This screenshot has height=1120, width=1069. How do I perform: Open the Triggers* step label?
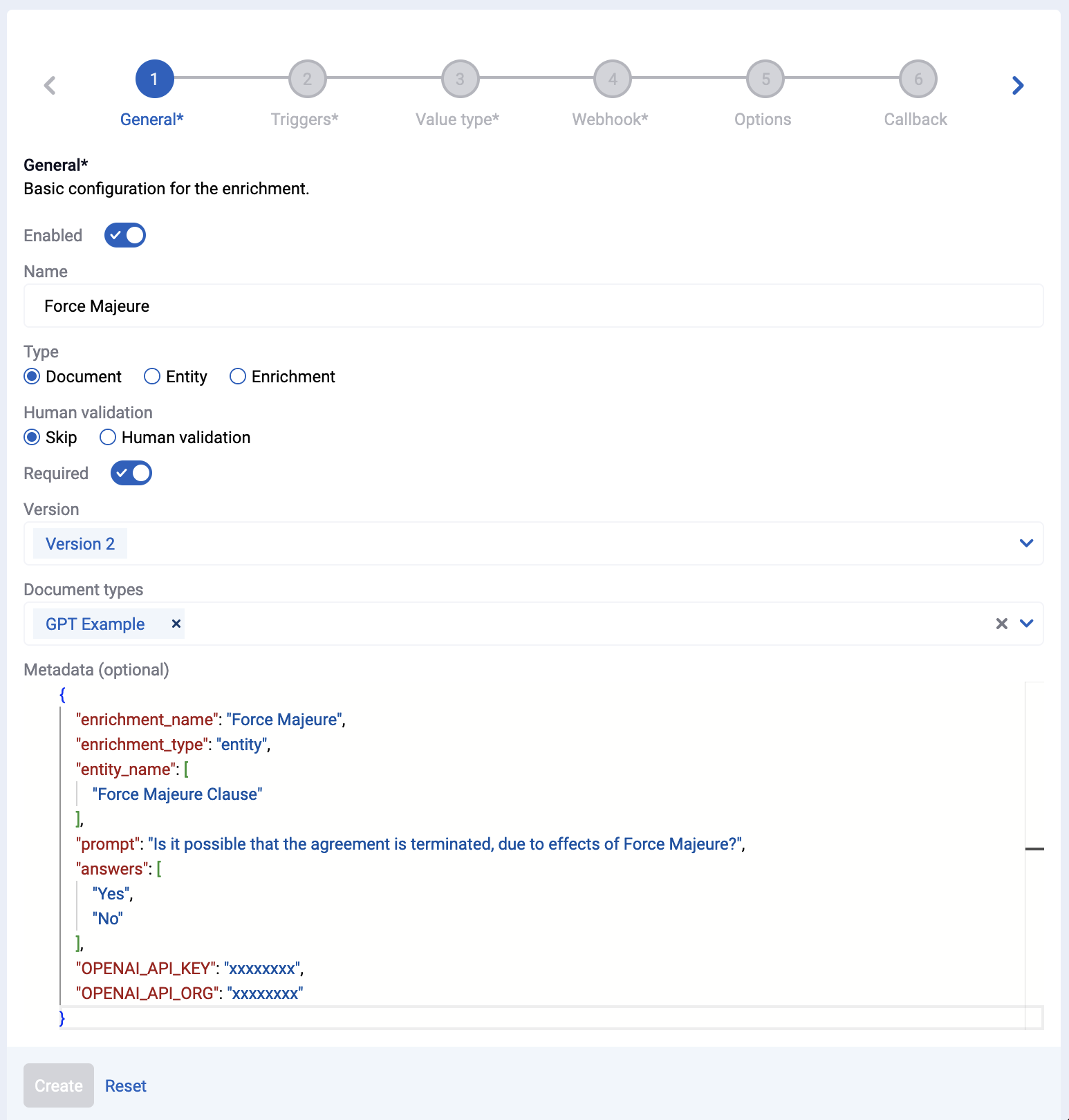(x=305, y=120)
